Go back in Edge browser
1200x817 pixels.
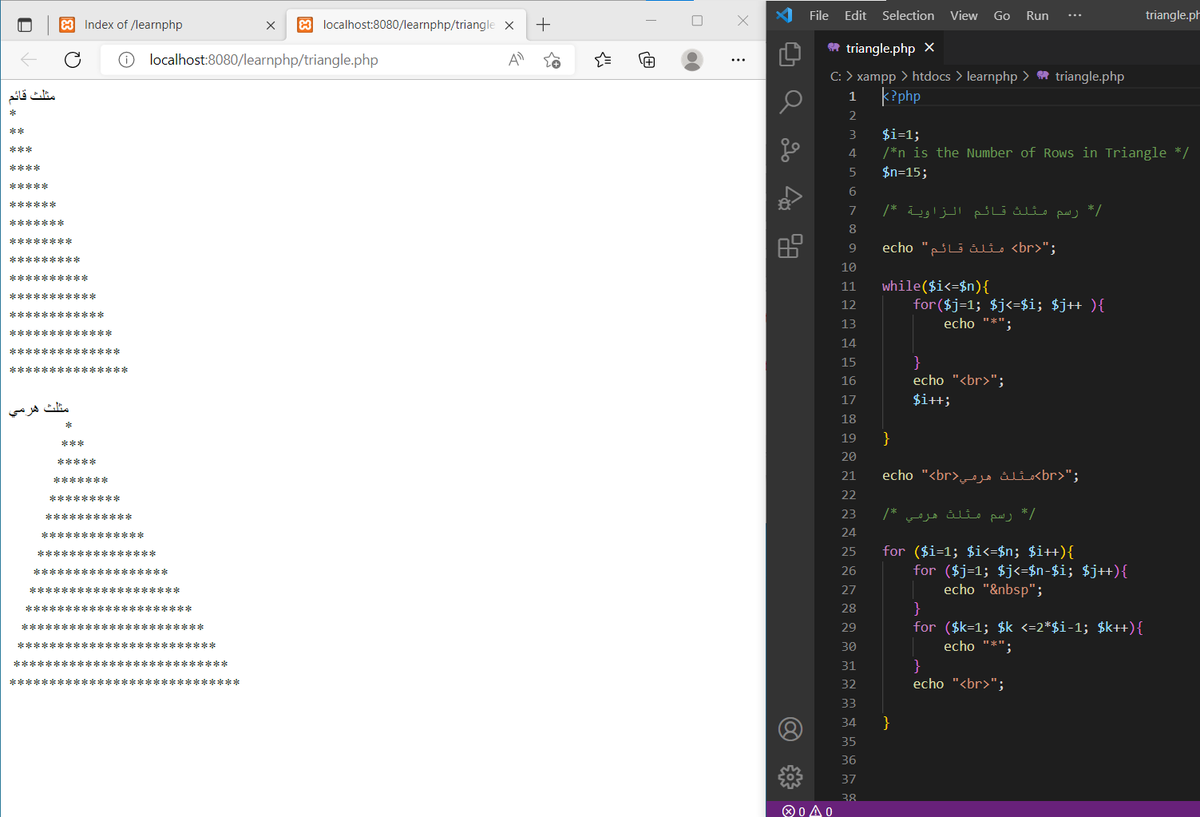pos(29,60)
